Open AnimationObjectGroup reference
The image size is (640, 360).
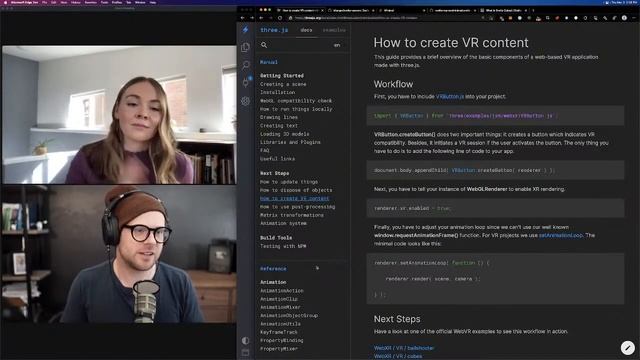pos(289,316)
